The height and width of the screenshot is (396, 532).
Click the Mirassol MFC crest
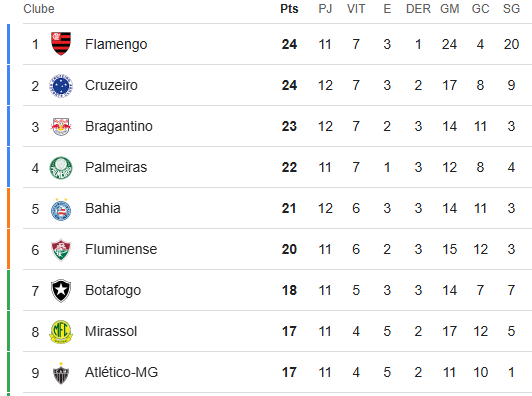(x=61, y=332)
